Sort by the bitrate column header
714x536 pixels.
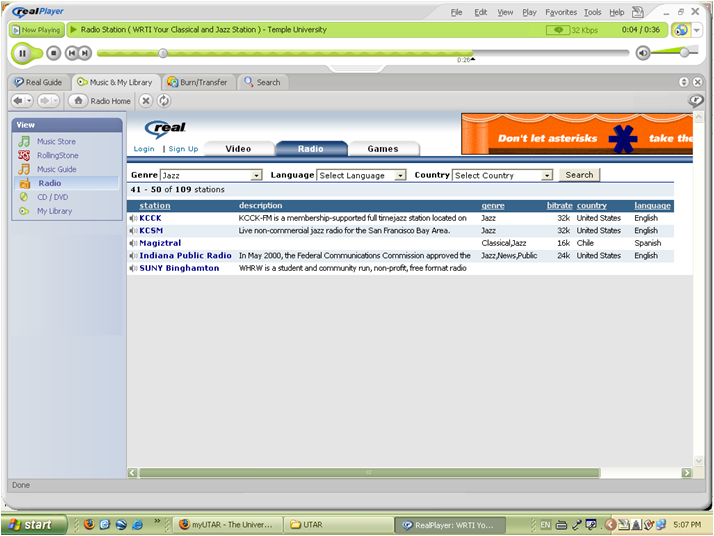pos(559,206)
